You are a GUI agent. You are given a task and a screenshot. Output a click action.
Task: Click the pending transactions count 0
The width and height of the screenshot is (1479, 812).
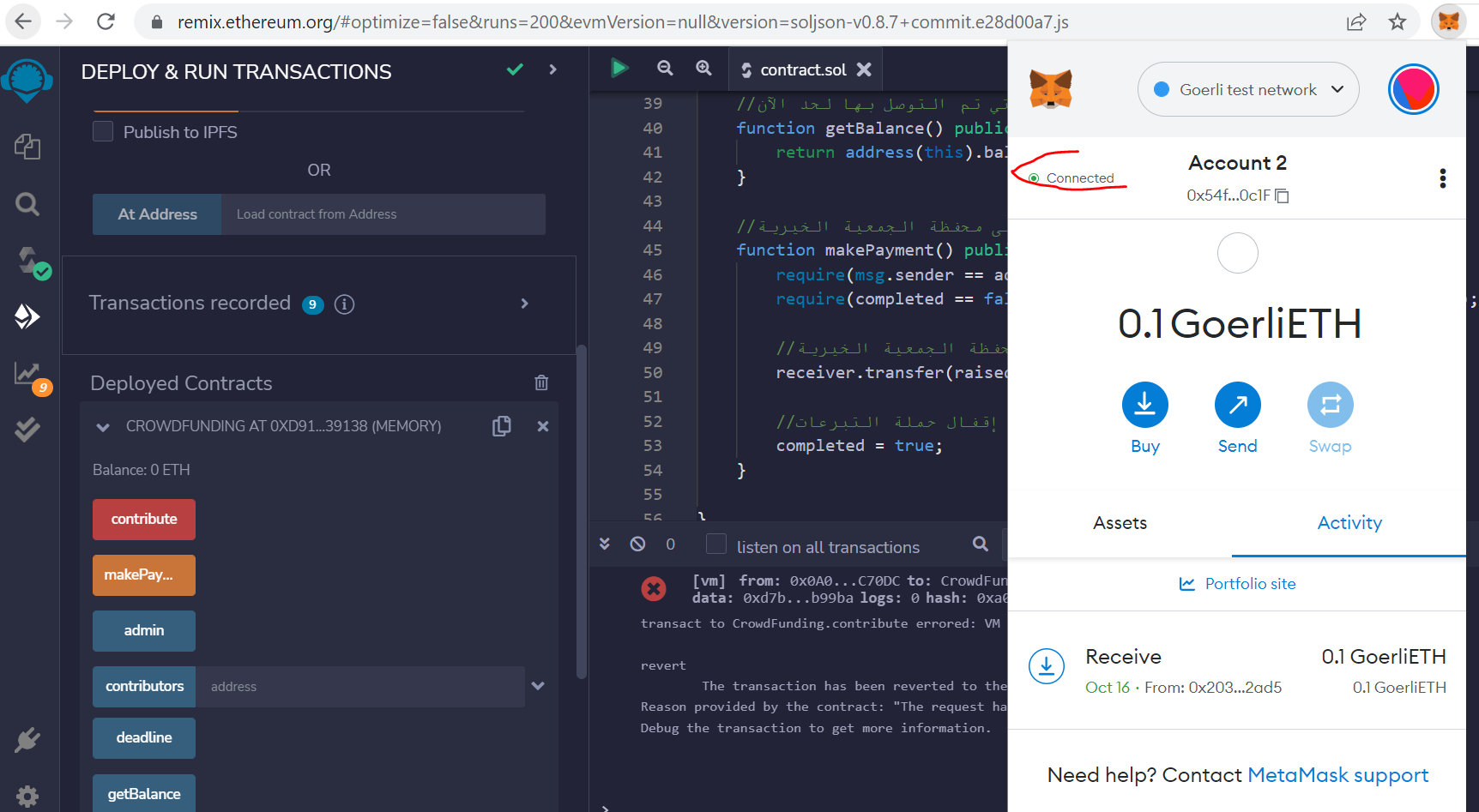(671, 544)
